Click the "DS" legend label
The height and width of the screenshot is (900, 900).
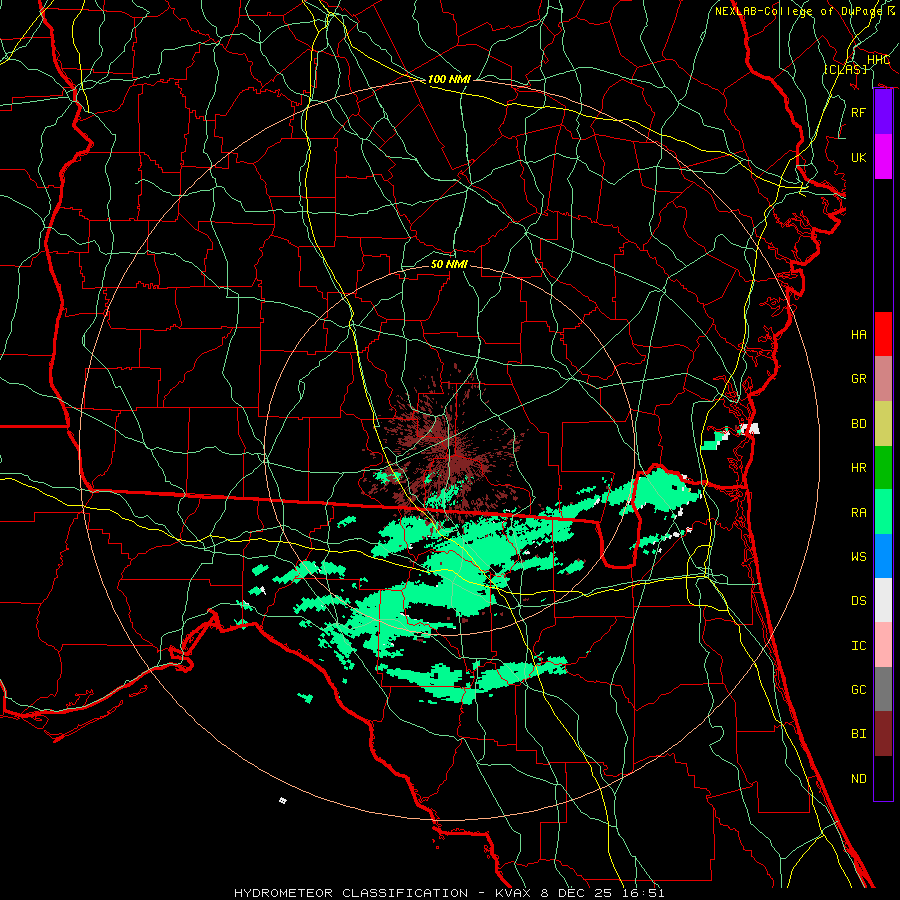(x=859, y=601)
